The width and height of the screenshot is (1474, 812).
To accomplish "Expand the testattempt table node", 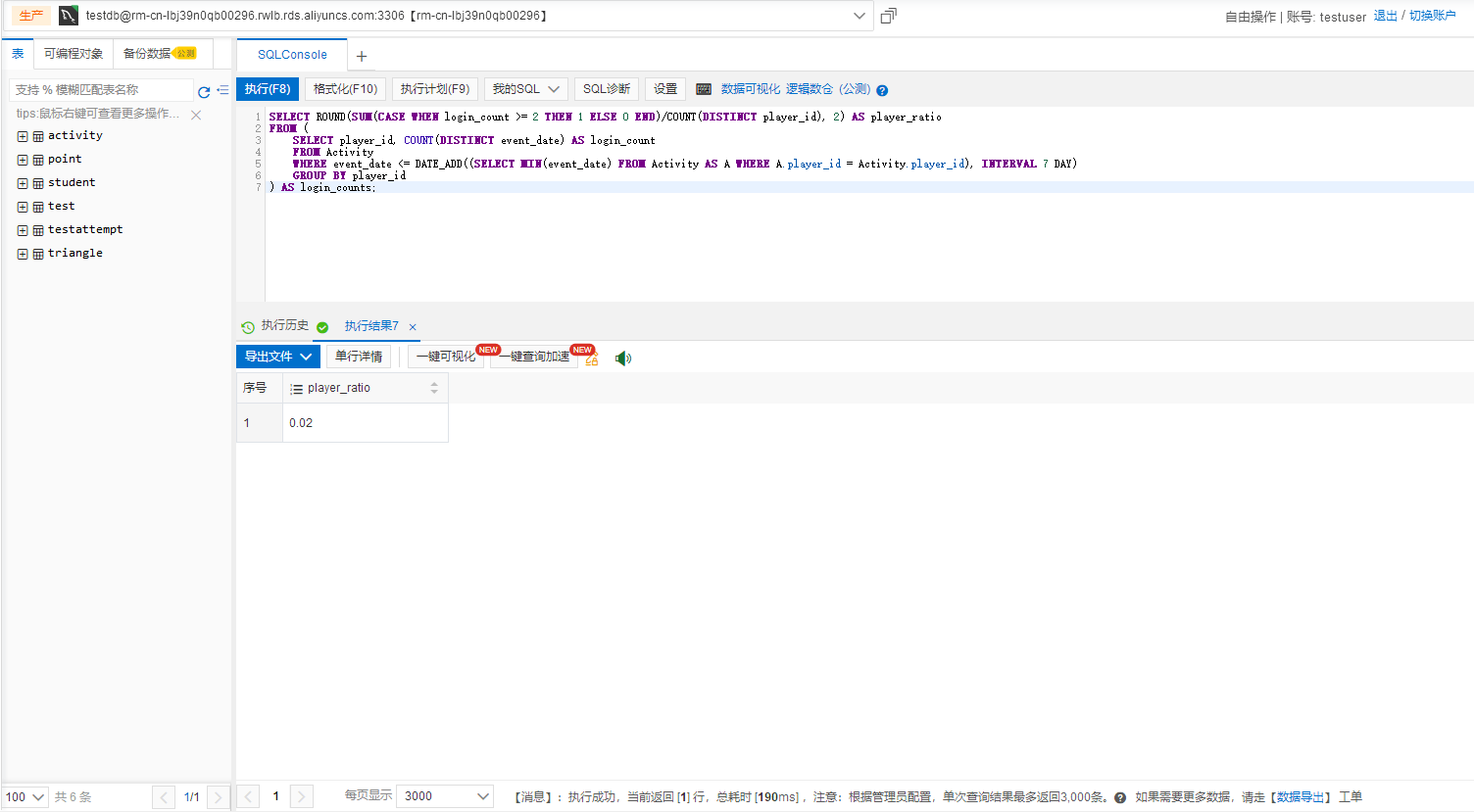I will (23, 230).
